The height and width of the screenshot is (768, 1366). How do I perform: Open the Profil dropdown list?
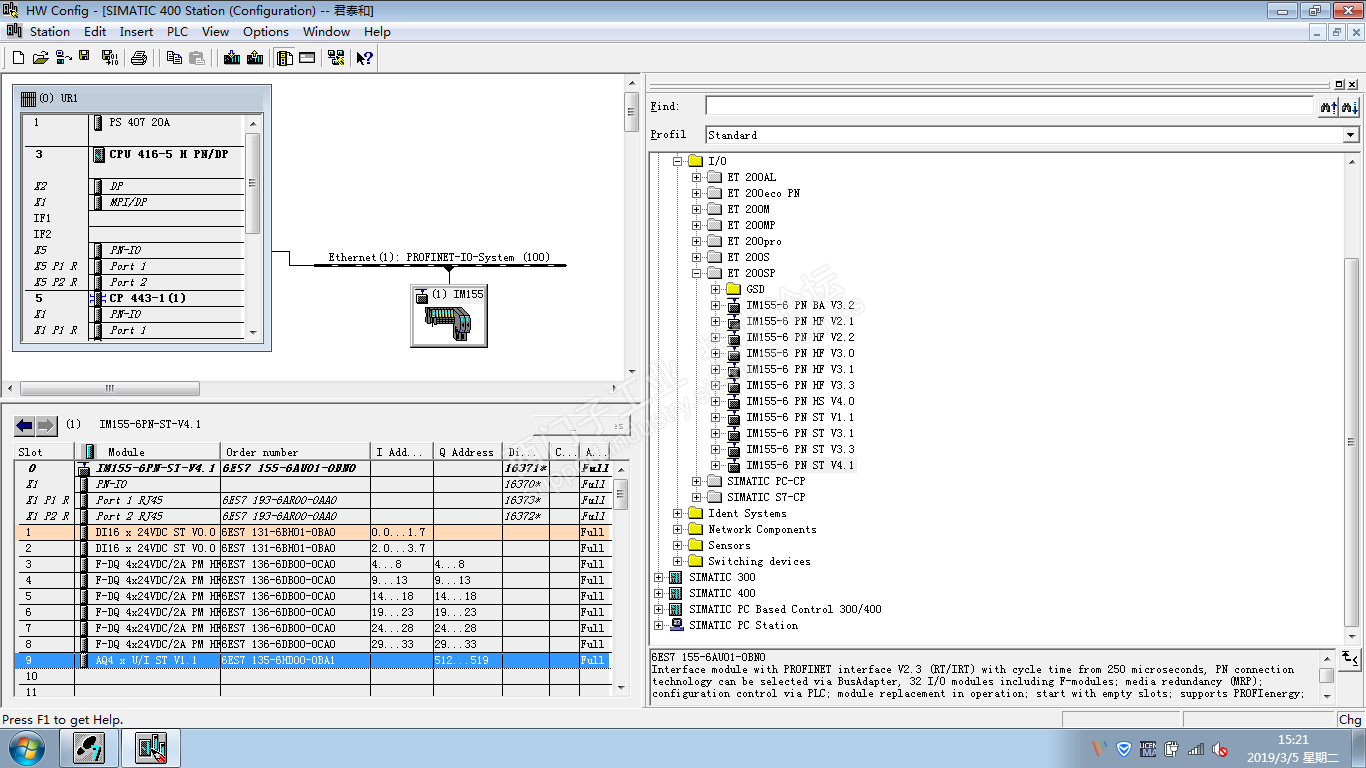(1350, 135)
